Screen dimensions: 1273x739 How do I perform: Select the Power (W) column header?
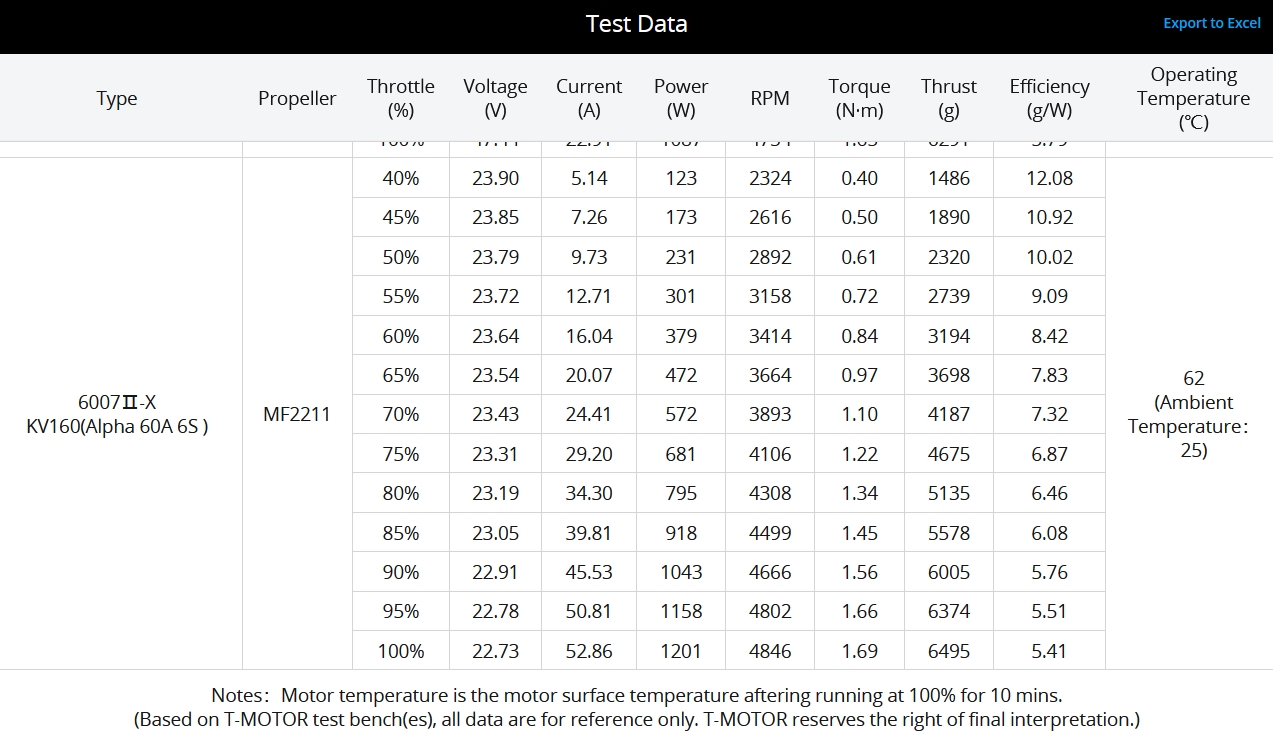(x=681, y=98)
